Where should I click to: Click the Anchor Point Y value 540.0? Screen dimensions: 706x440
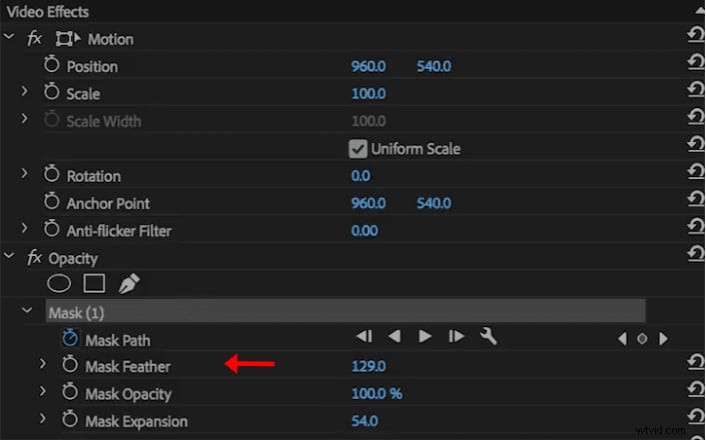[434, 203]
